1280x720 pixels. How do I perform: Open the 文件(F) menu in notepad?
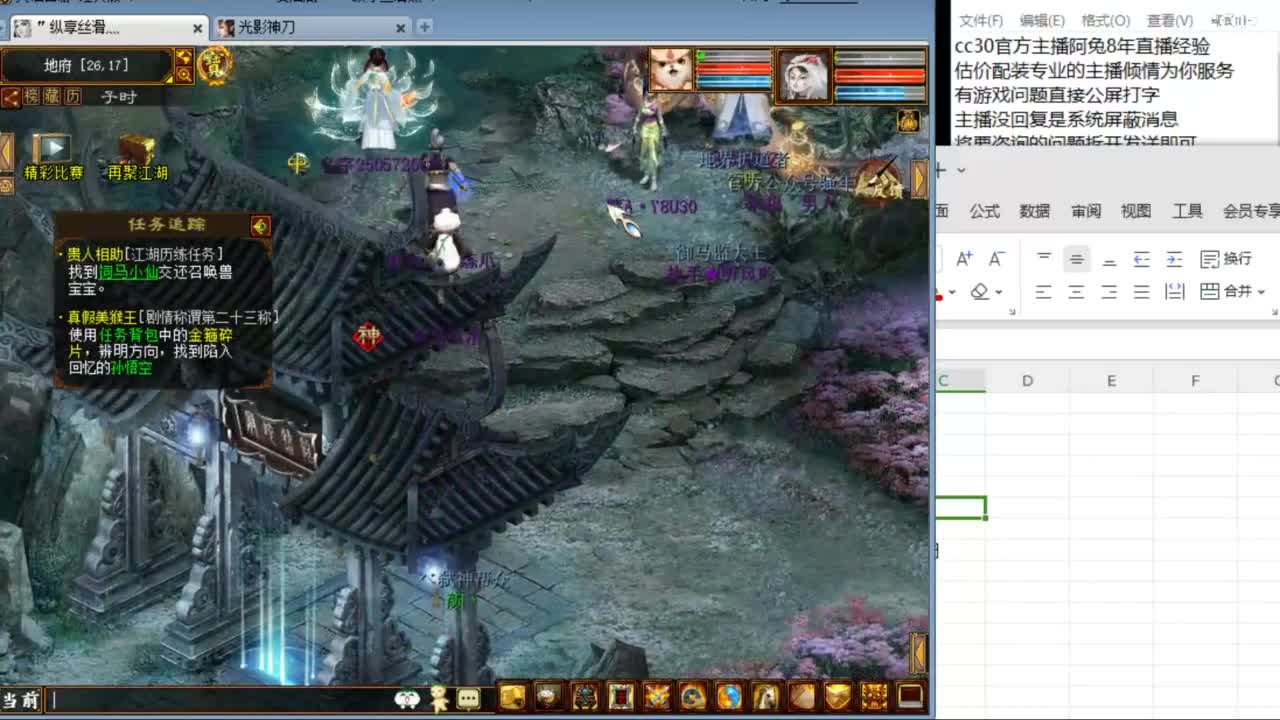coord(981,20)
